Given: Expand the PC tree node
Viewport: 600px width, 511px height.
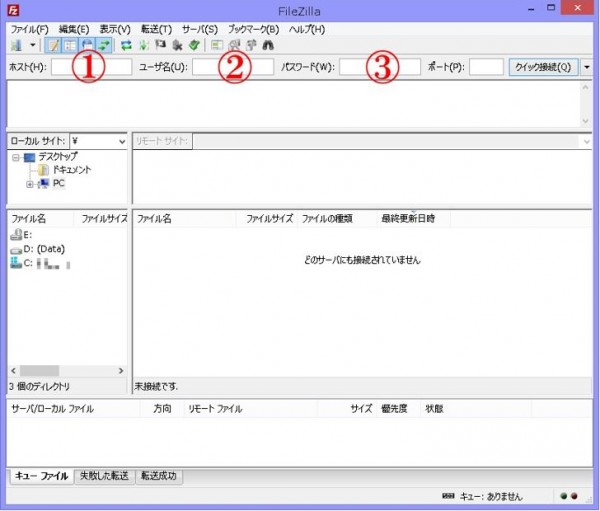Looking at the screenshot, I should click(x=29, y=184).
